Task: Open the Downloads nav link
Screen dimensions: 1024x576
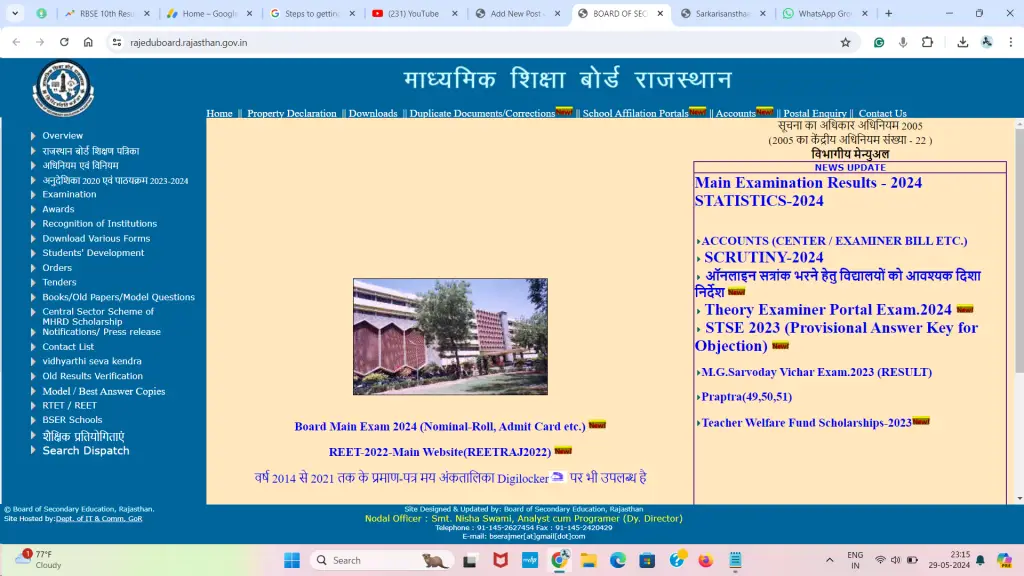Action: coord(373,114)
